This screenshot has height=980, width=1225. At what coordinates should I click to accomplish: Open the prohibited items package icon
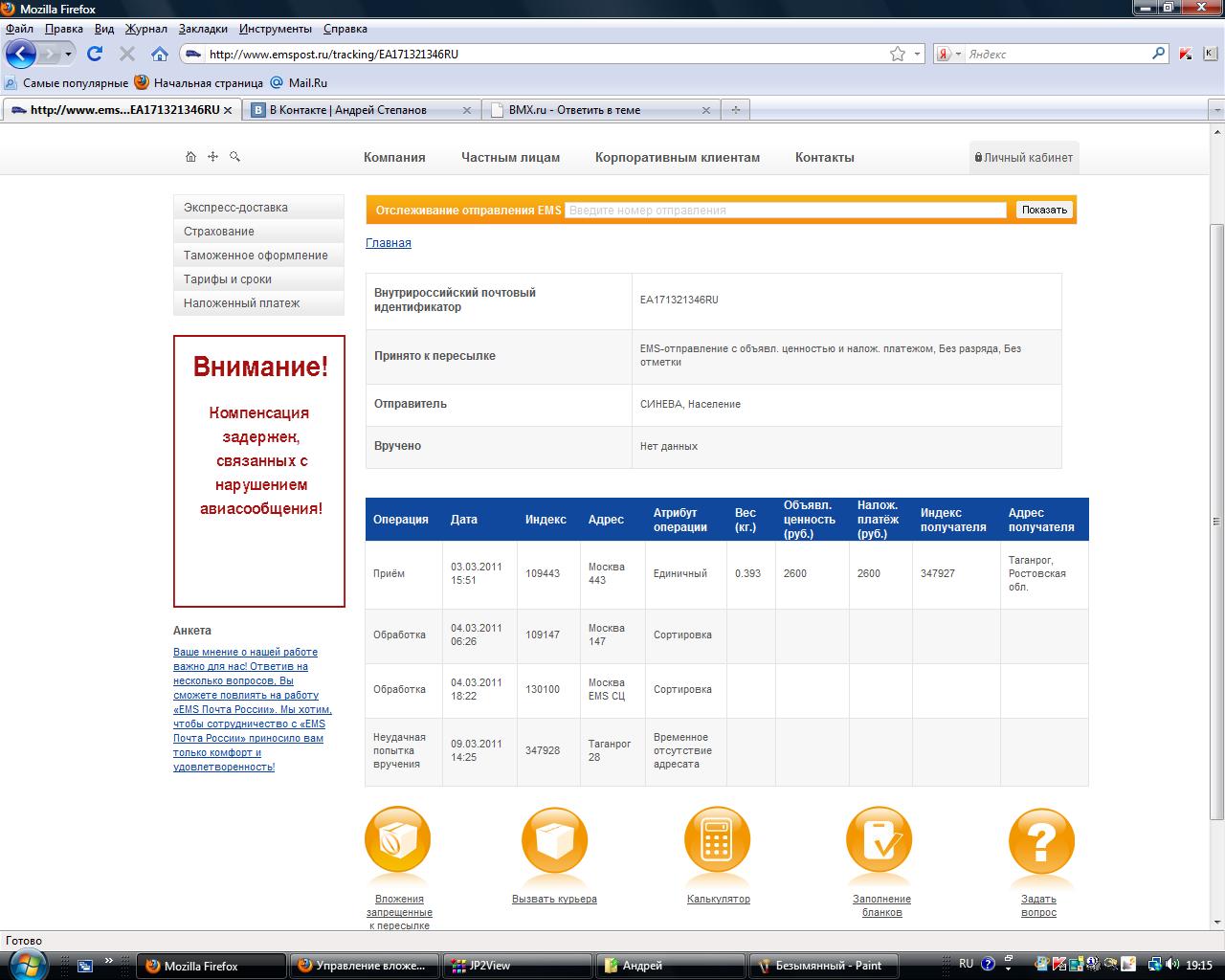398,840
